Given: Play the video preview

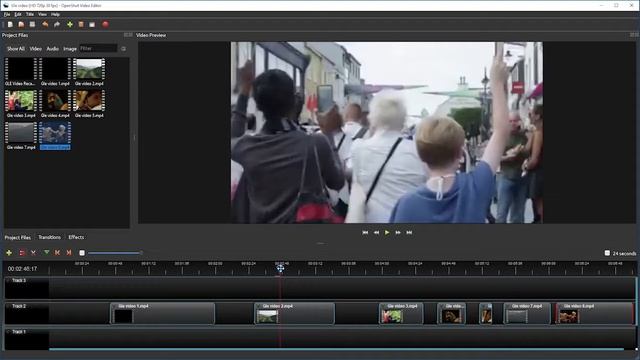Looking at the screenshot, I should pos(387,233).
